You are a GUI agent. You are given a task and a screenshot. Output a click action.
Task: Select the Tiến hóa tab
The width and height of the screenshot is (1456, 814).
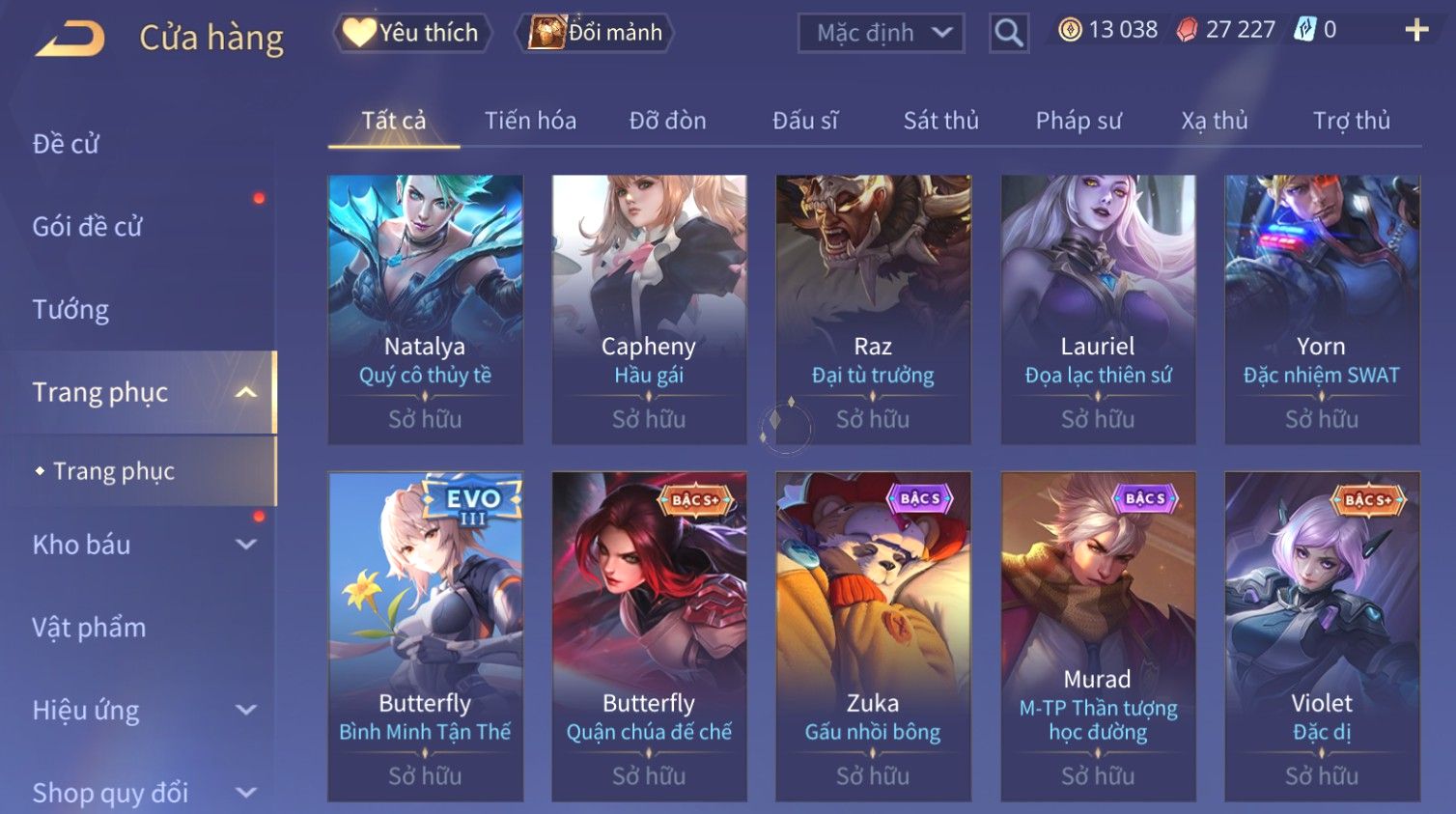(x=530, y=121)
